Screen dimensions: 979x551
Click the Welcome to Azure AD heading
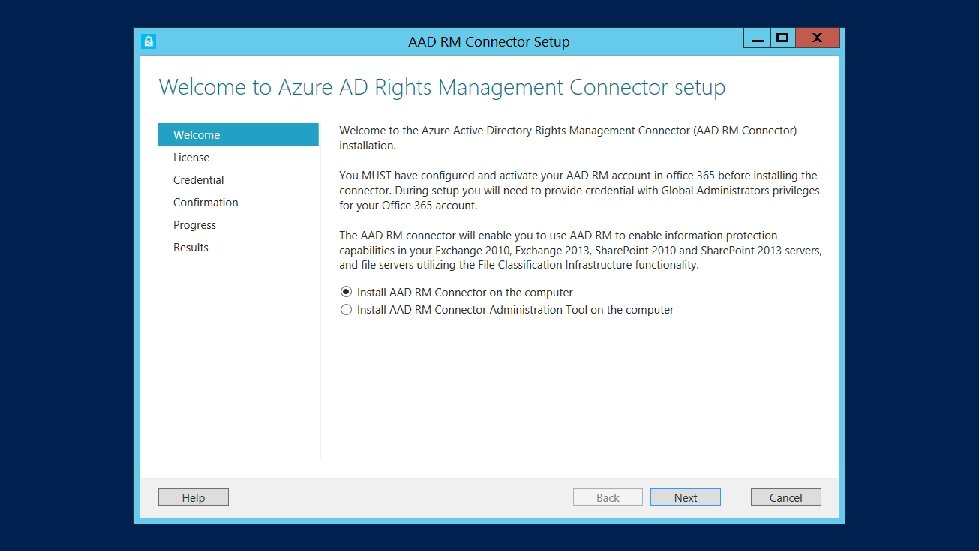(442, 87)
